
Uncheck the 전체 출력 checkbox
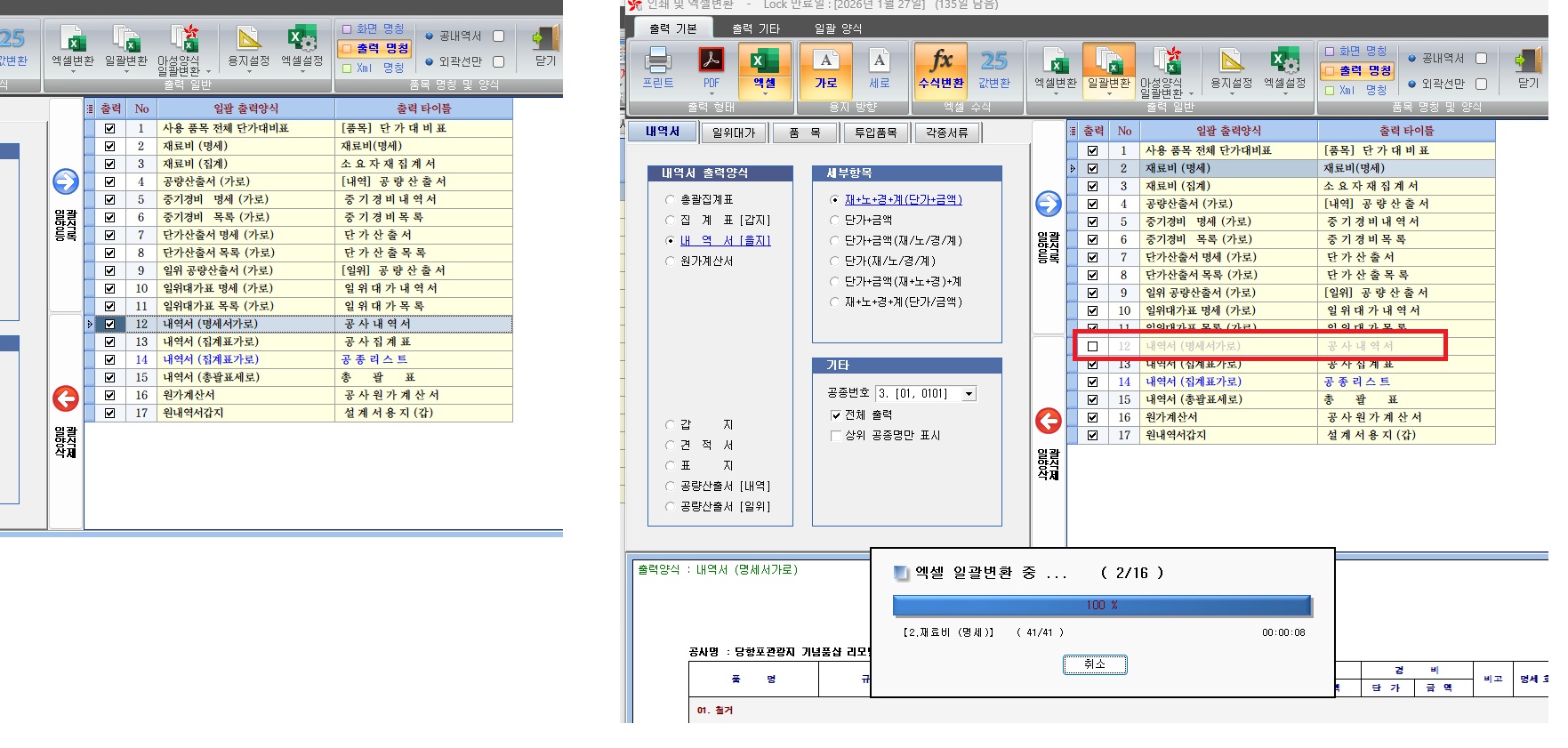point(835,415)
